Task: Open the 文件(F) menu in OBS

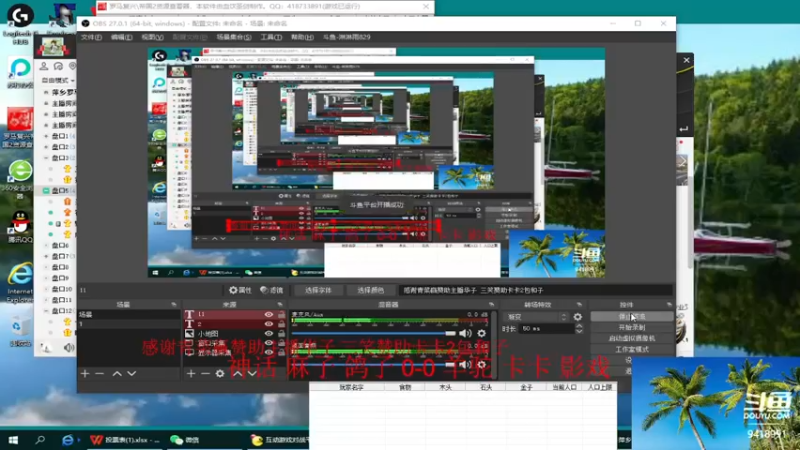Action: [x=91, y=37]
